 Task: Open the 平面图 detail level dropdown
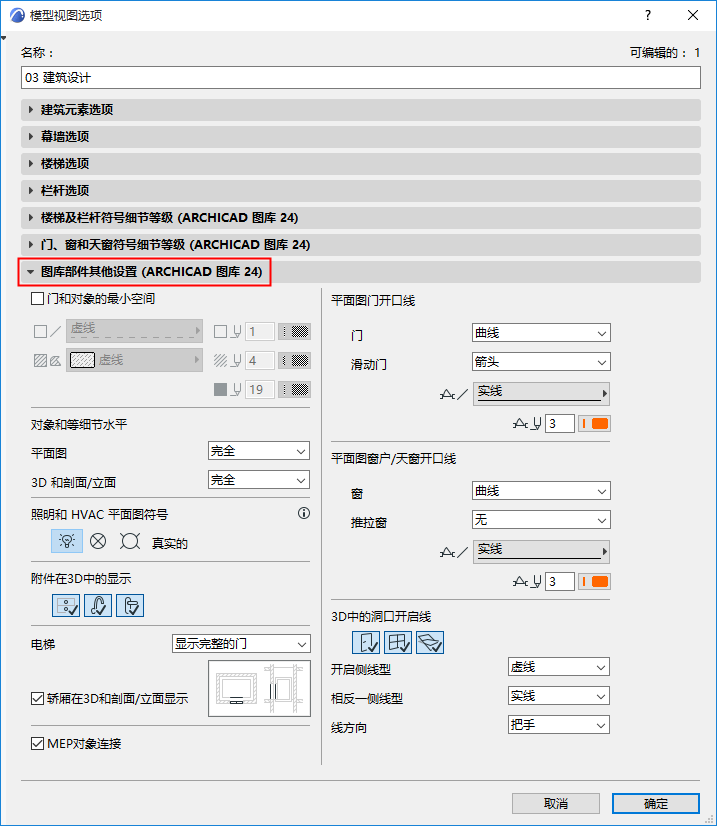pyautogui.click(x=259, y=451)
